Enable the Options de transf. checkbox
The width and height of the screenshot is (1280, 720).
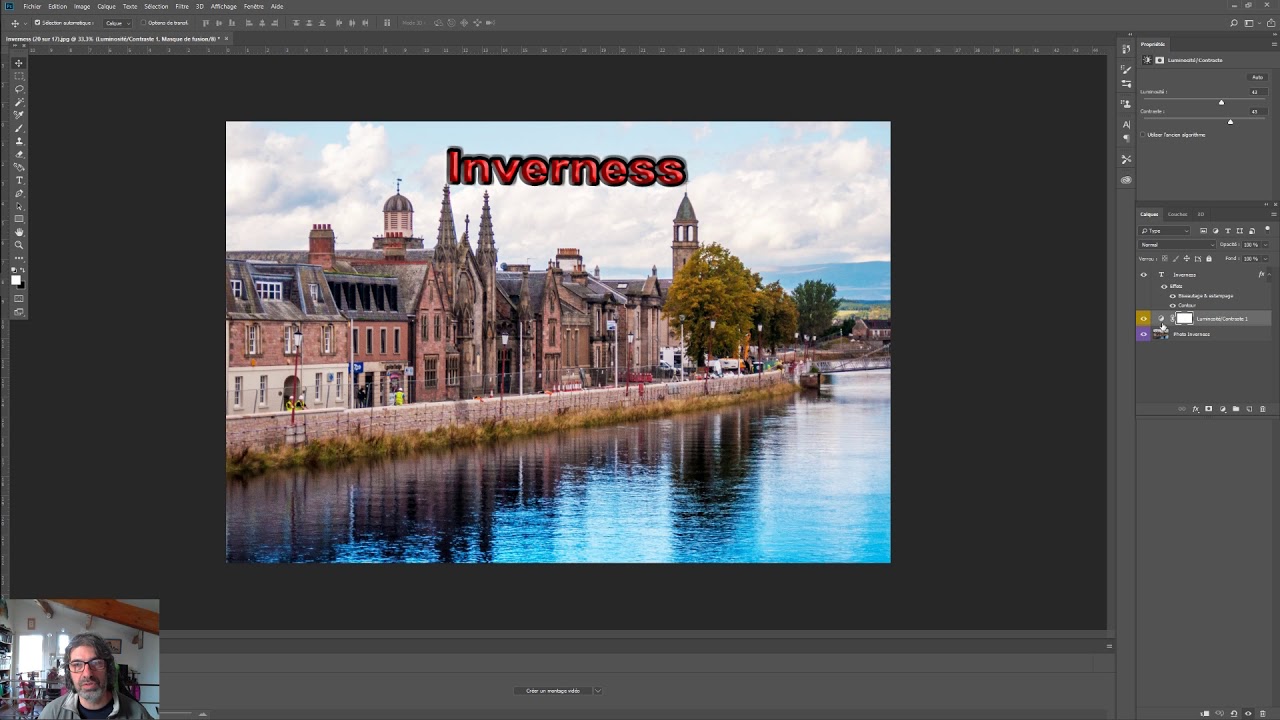tap(143, 23)
